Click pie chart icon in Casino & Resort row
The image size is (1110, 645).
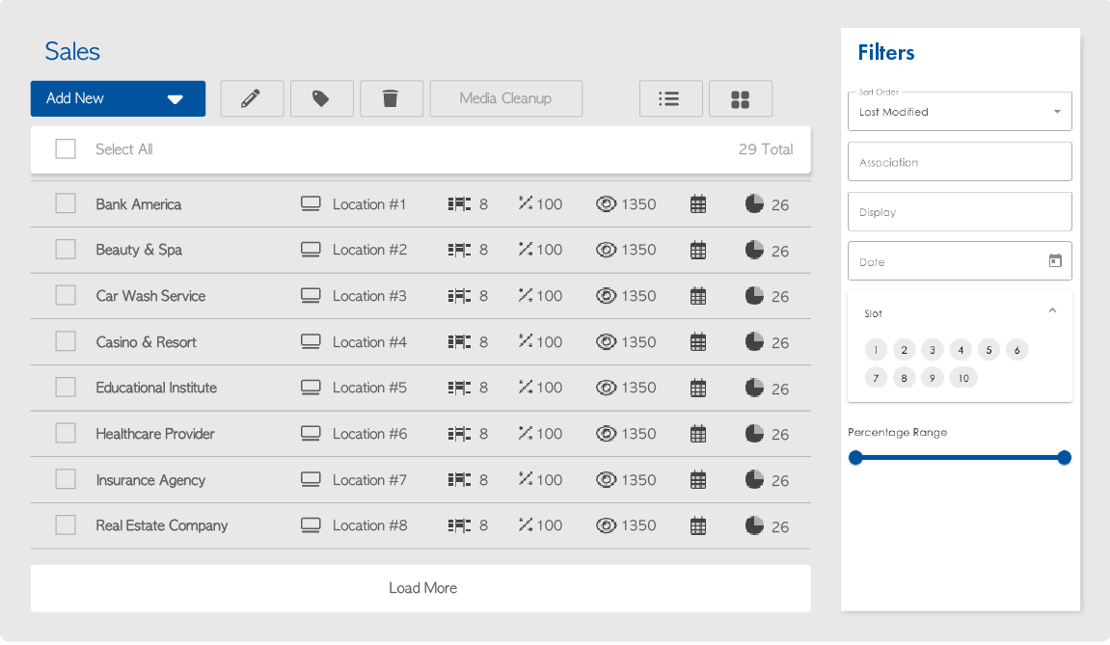coord(754,342)
